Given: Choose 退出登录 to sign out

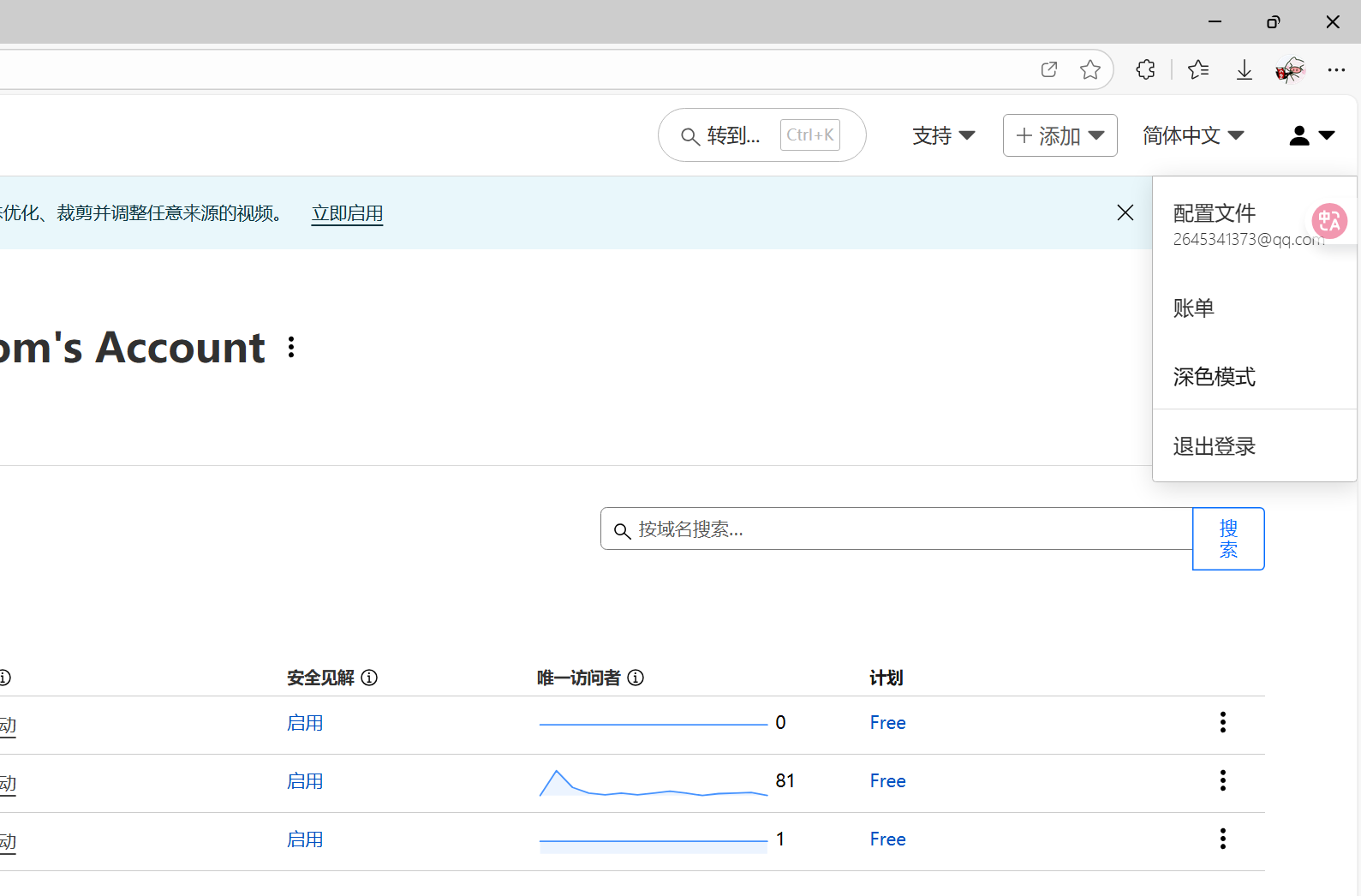Looking at the screenshot, I should [x=1214, y=446].
